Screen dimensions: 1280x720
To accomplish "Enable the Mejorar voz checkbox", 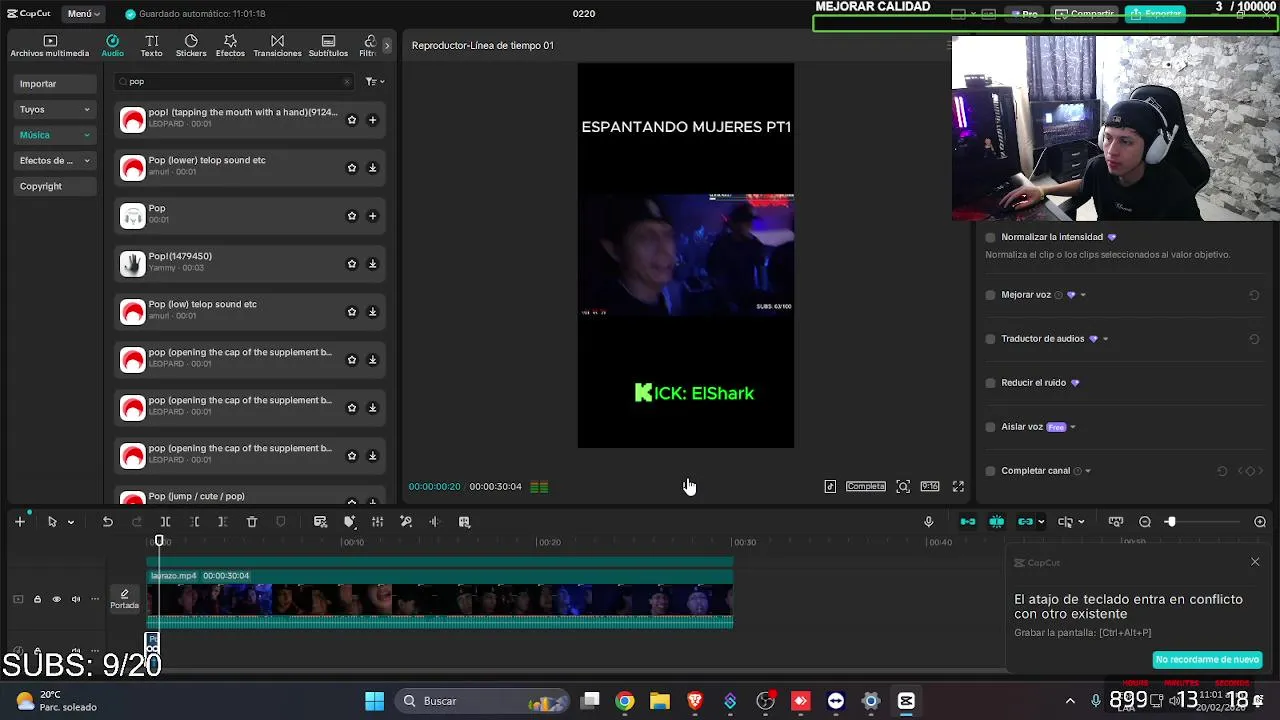I will tap(990, 295).
